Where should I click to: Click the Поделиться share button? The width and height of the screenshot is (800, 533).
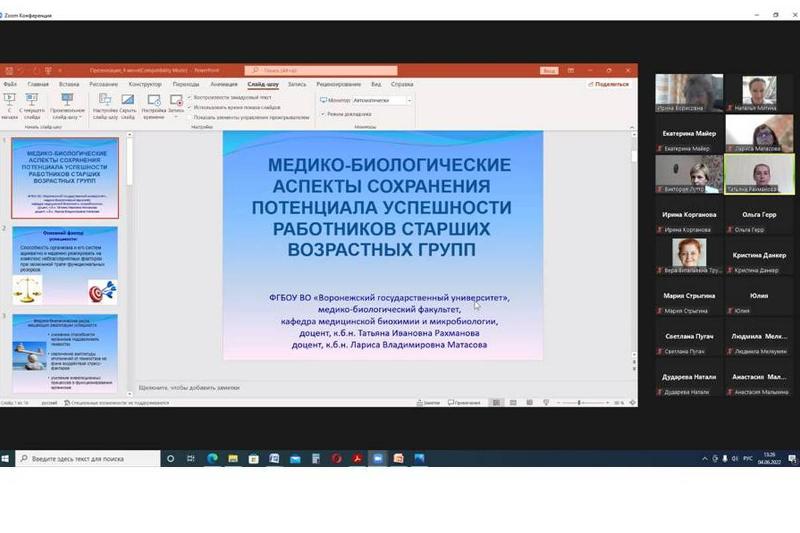click(x=609, y=85)
